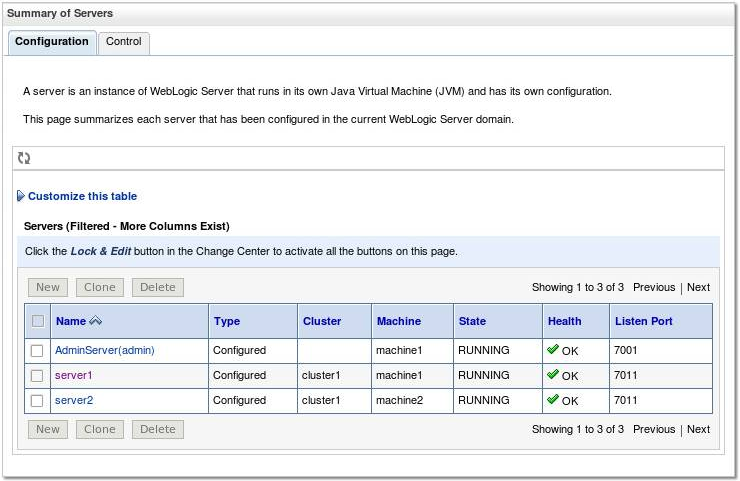Click the Customize this table link
Screen dimensions: 740x481
tap(83, 196)
